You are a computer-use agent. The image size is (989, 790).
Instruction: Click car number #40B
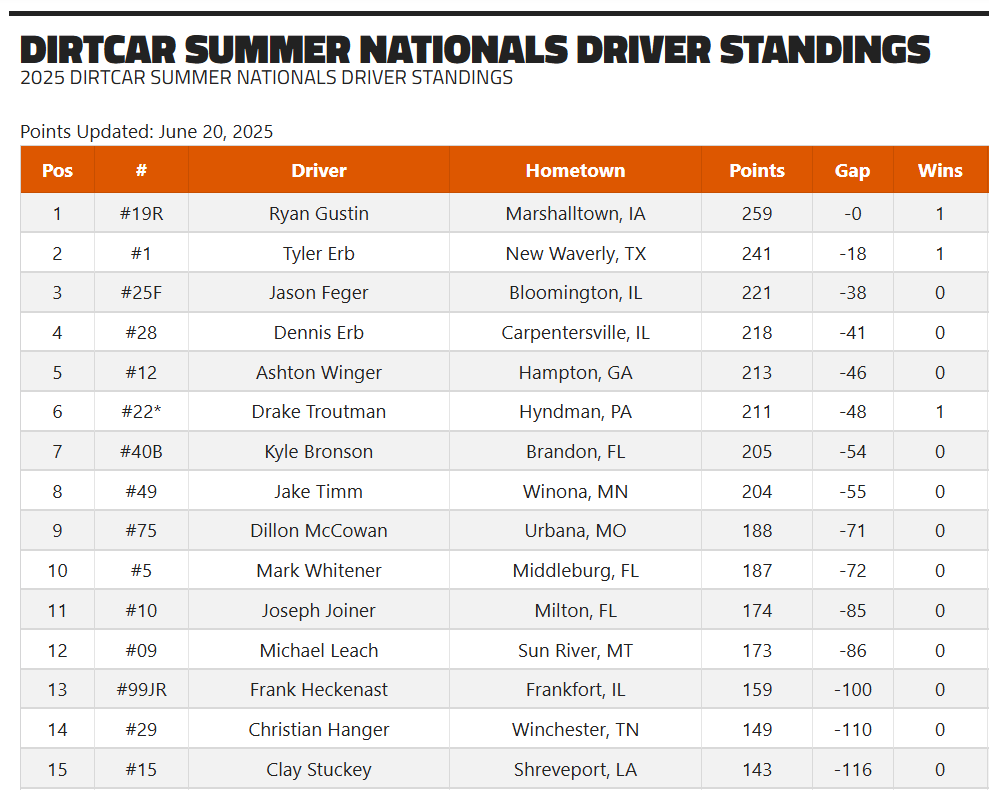(141, 451)
